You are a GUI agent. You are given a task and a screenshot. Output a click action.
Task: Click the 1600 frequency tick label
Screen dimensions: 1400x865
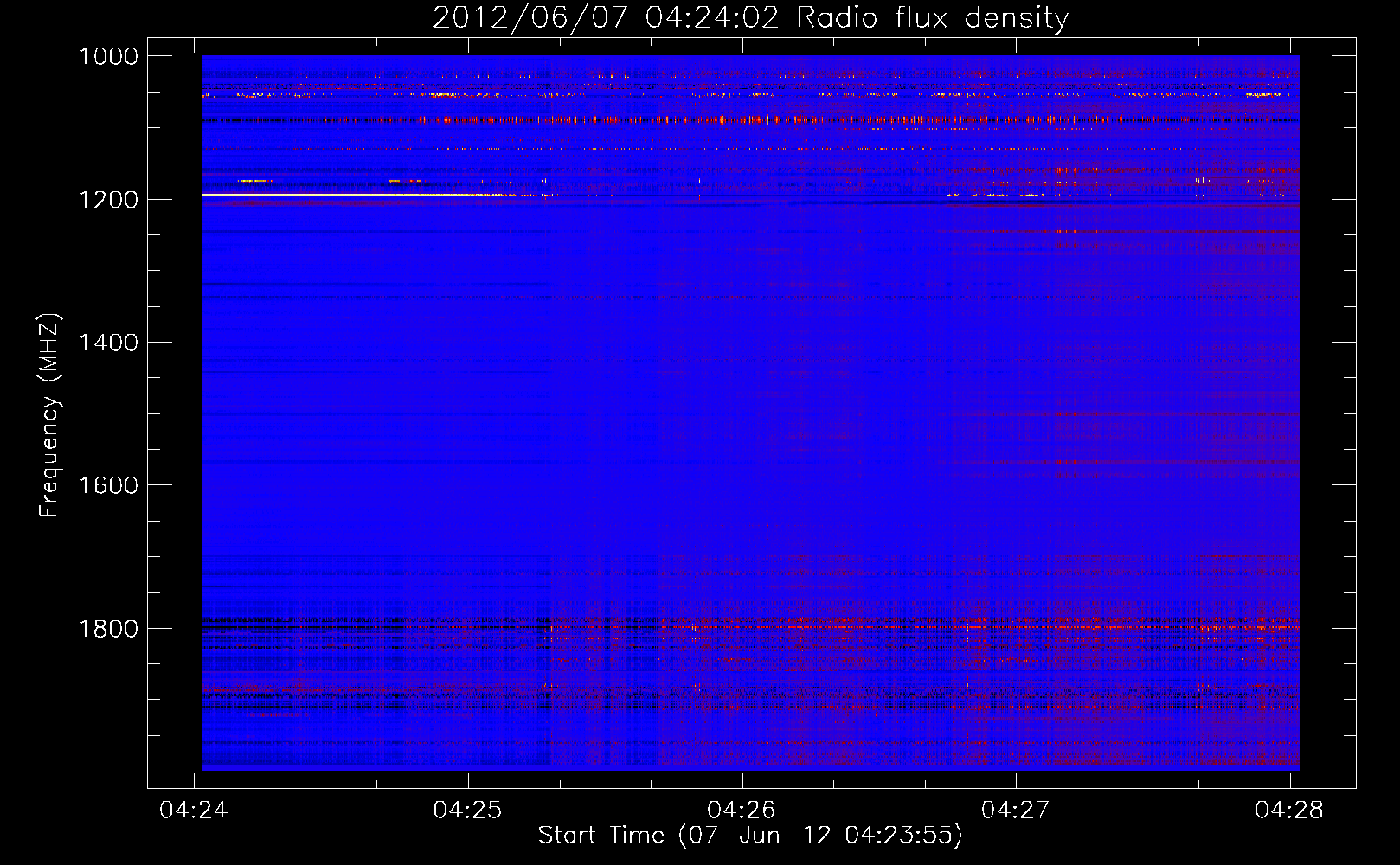tap(108, 485)
